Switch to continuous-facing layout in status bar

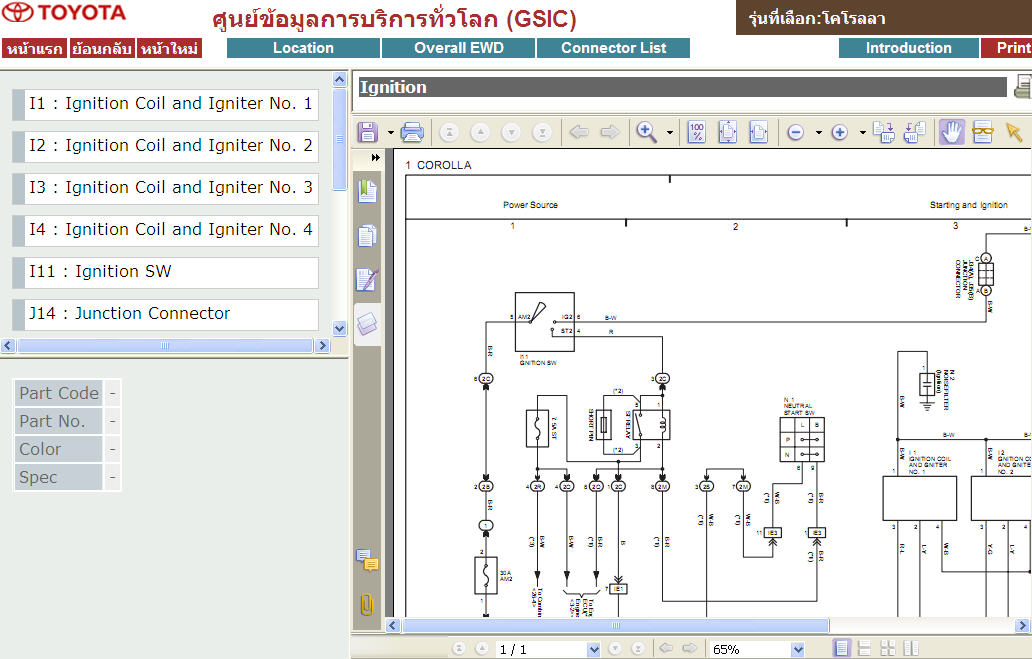[887, 648]
